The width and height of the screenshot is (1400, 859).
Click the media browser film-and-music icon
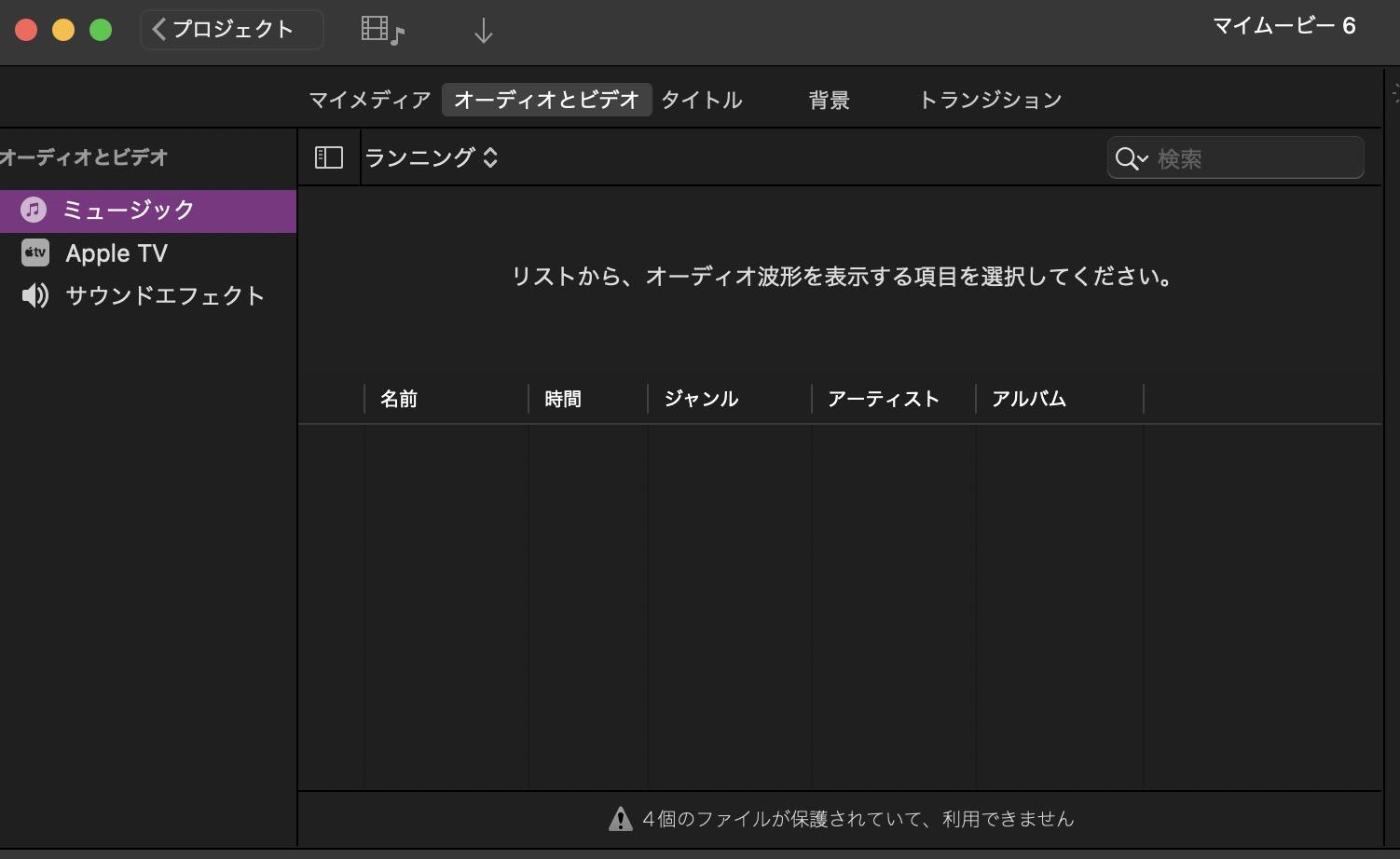pyautogui.click(x=382, y=31)
